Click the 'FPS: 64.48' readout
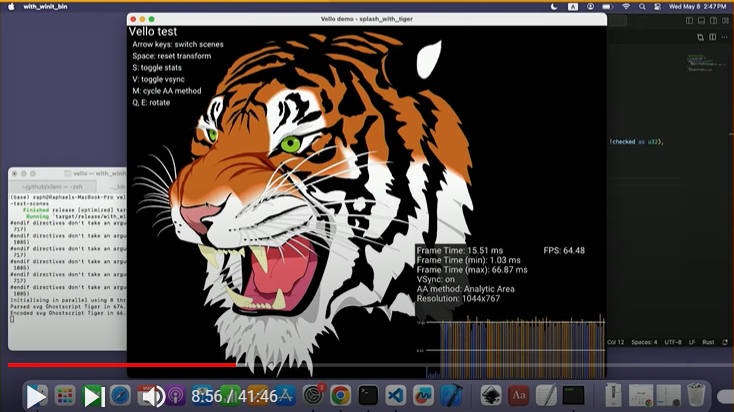 pos(564,250)
